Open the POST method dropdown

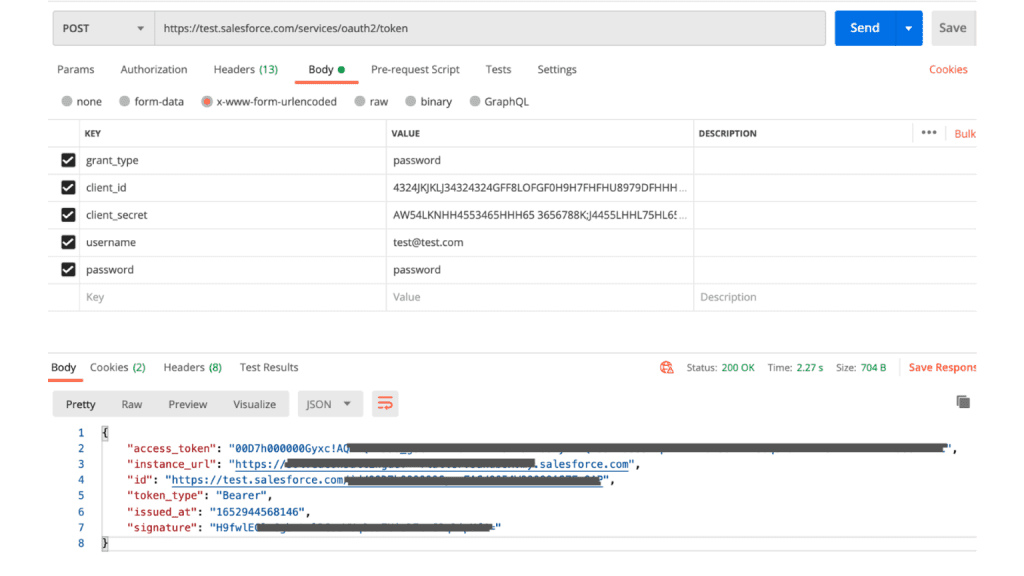101,29
